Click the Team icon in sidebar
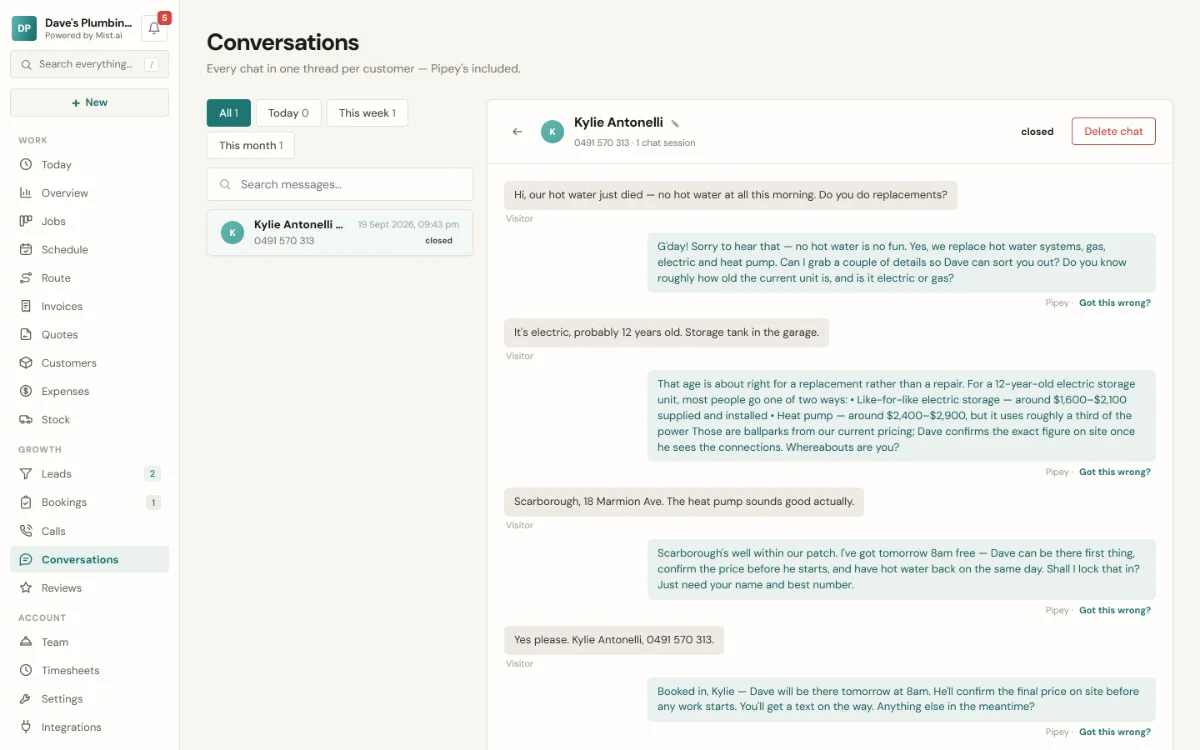Screen dimensions: 1200x750 (26, 642)
